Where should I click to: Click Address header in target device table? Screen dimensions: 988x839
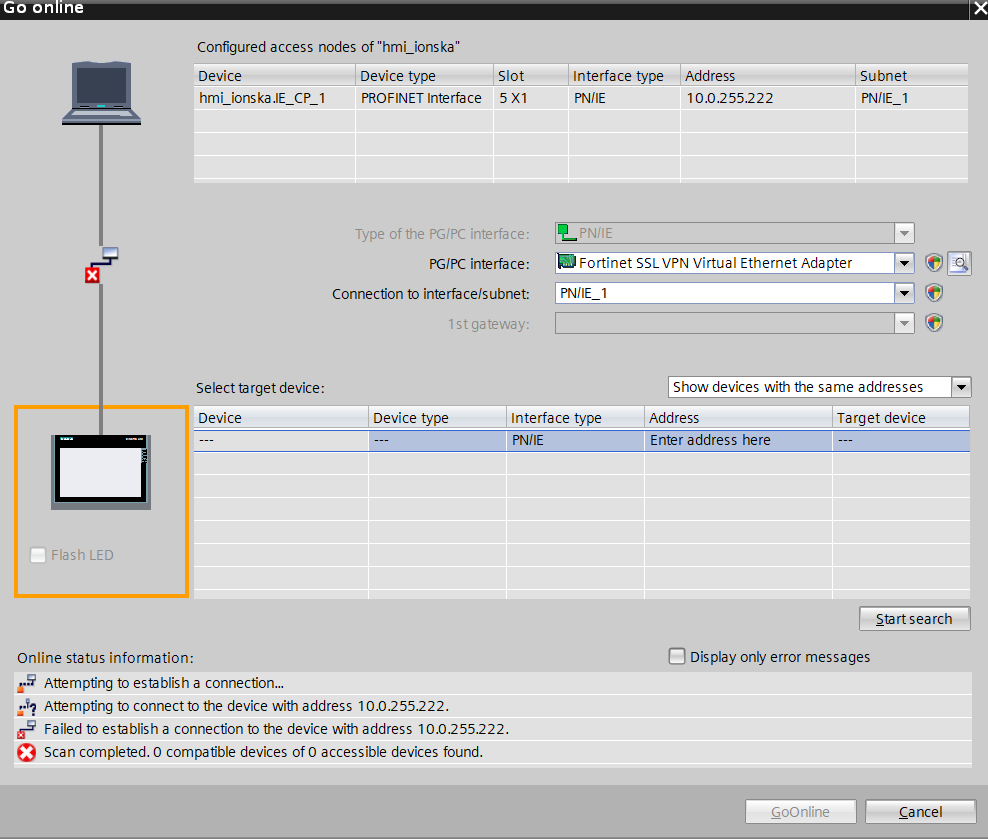pos(738,418)
